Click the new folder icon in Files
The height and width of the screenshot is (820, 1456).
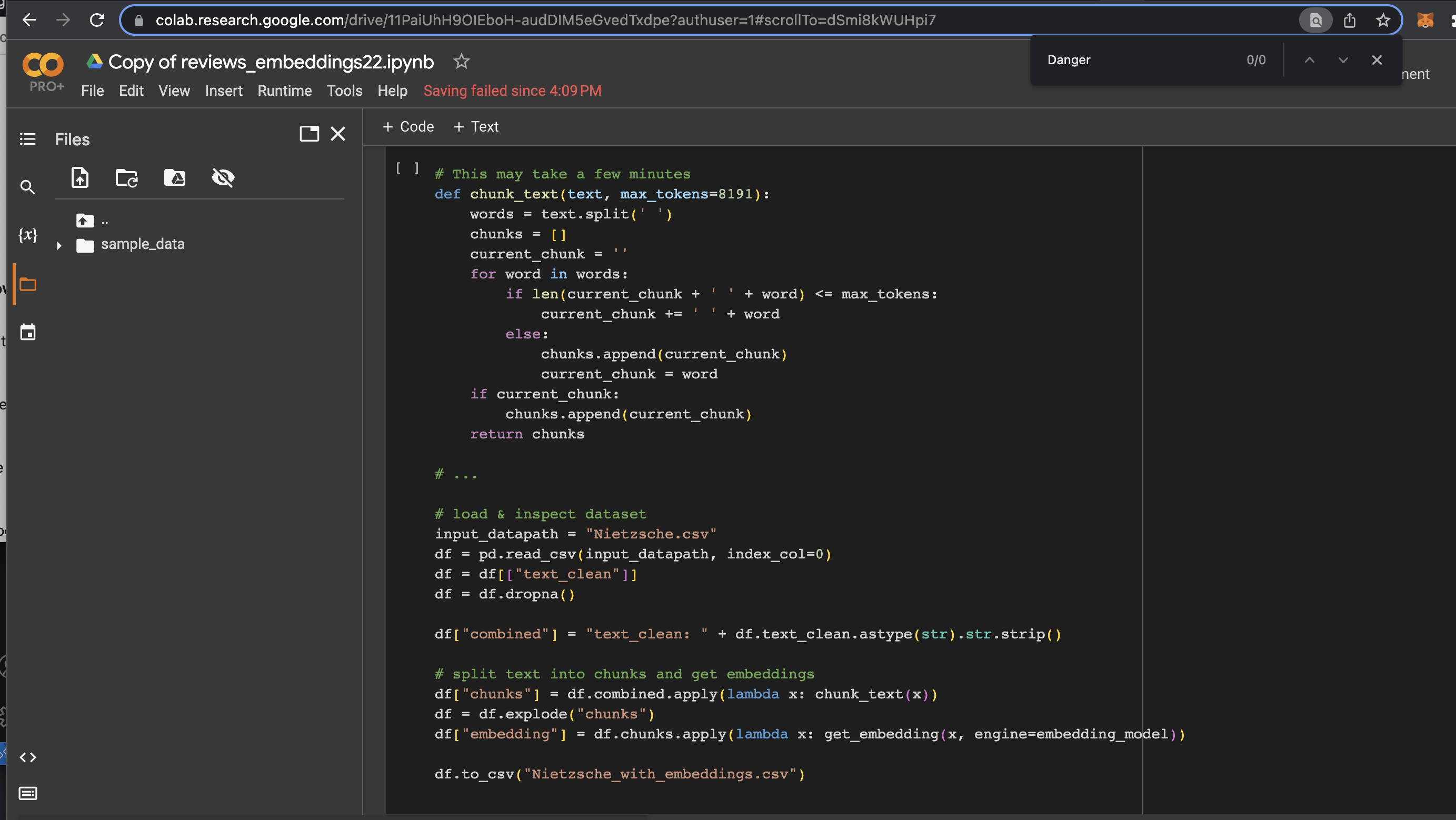126,177
